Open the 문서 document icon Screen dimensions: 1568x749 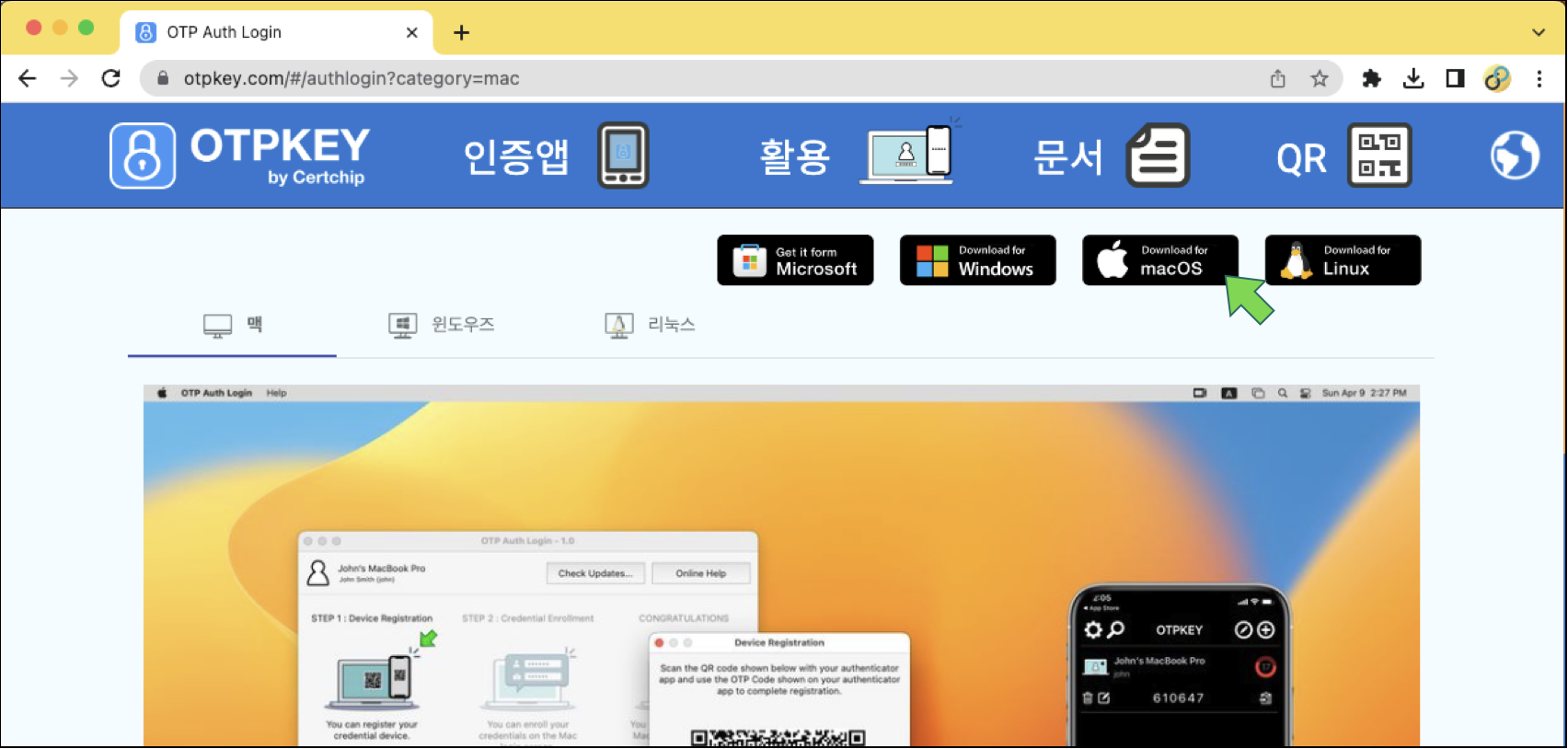click(x=1158, y=156)
